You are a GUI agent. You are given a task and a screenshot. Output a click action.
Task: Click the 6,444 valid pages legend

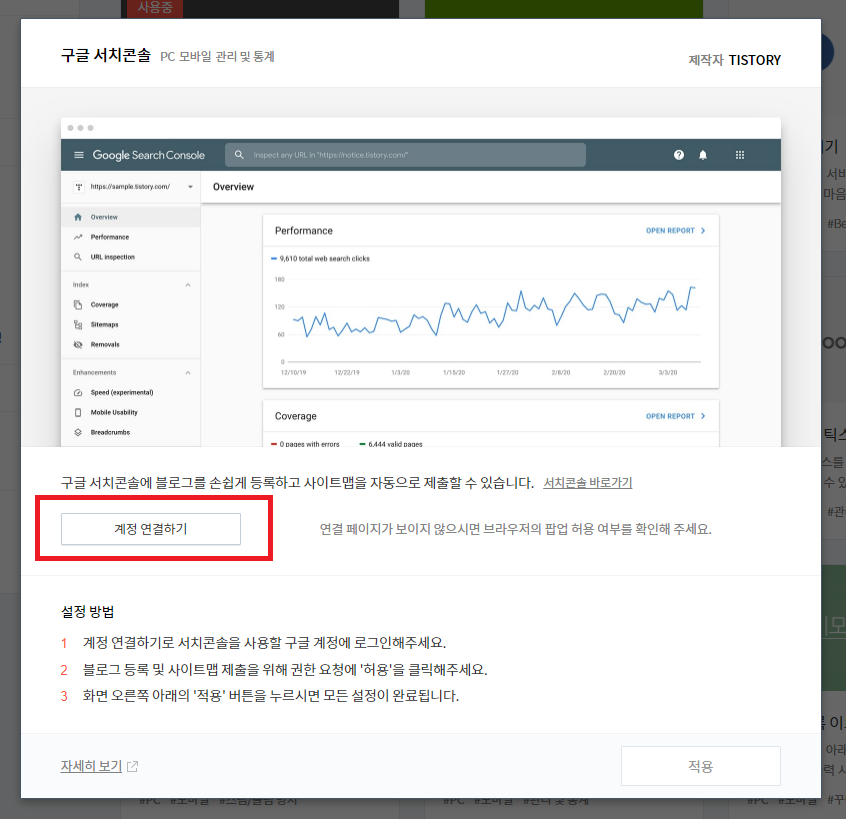391,444
